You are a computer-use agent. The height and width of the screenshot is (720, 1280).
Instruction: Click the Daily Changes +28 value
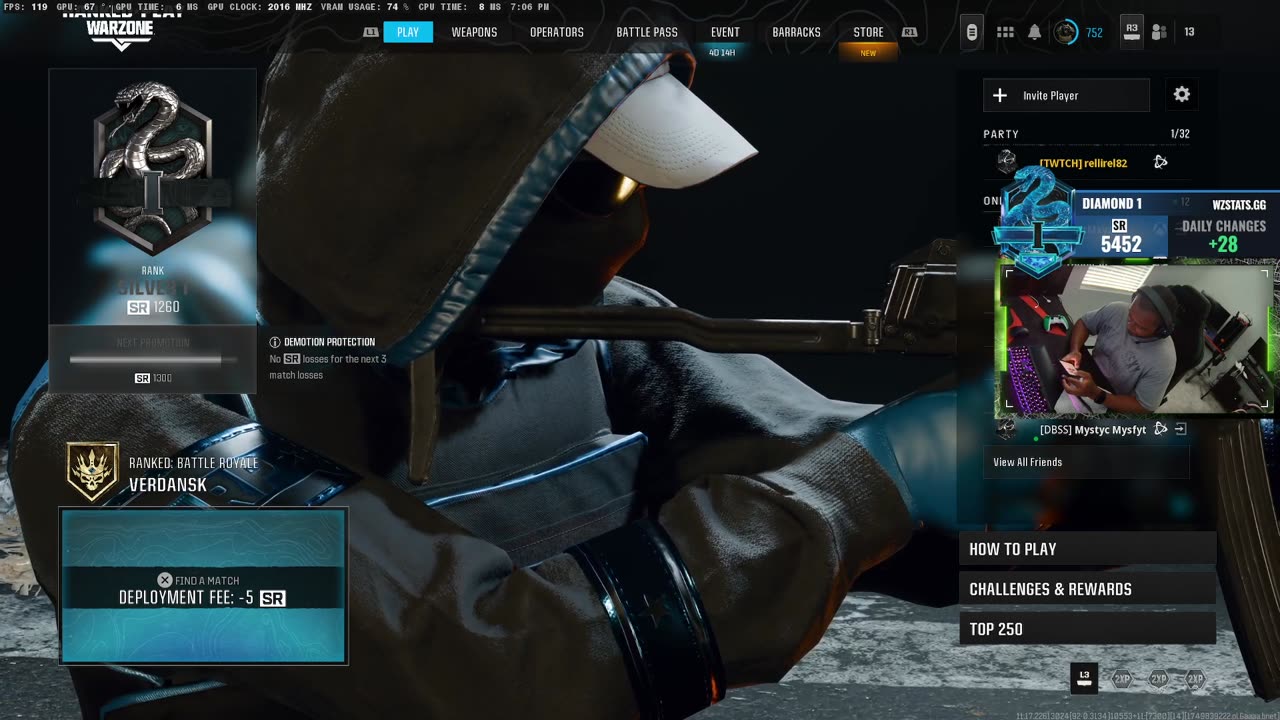1222,244
